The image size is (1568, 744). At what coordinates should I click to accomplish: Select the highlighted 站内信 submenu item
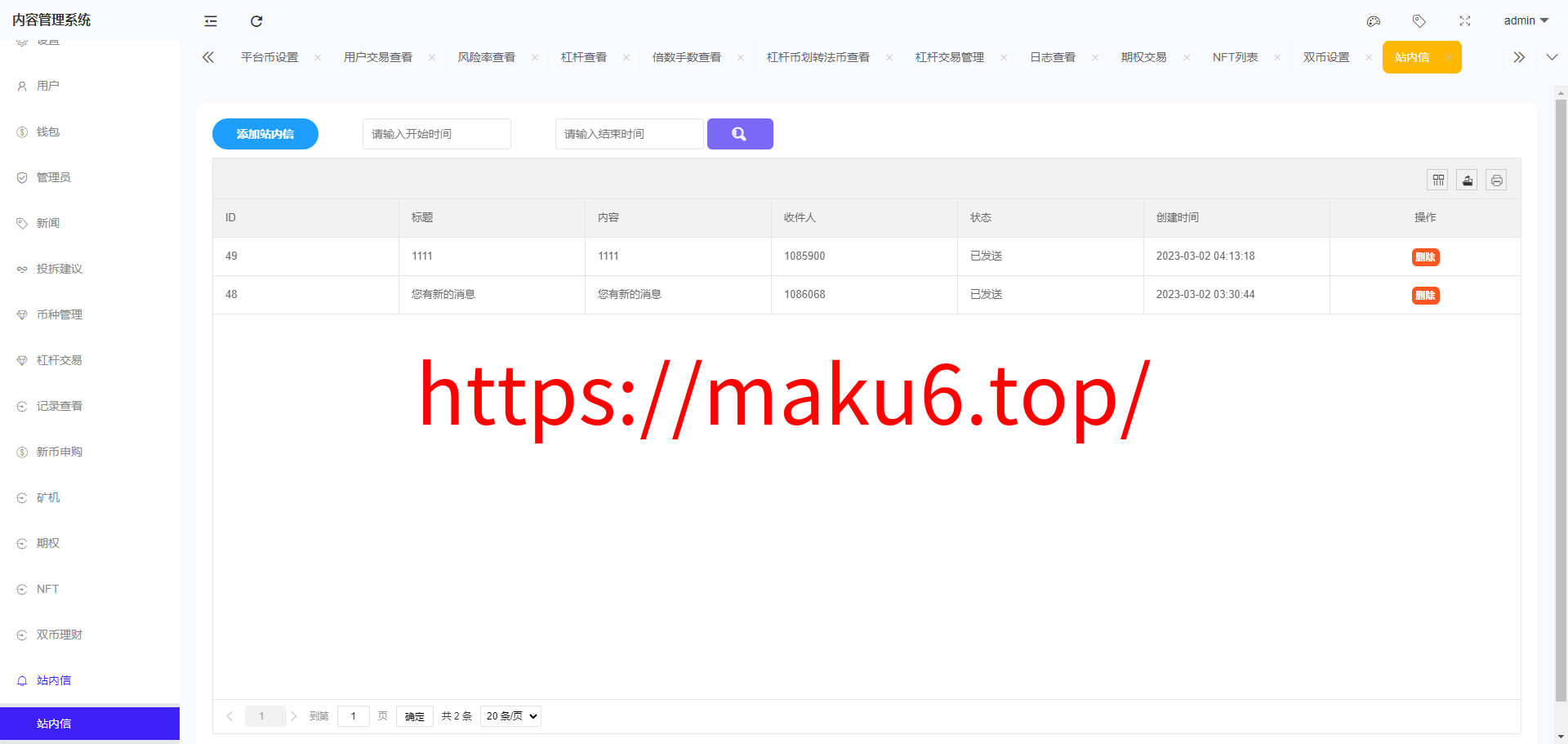[x=90, y=724]
